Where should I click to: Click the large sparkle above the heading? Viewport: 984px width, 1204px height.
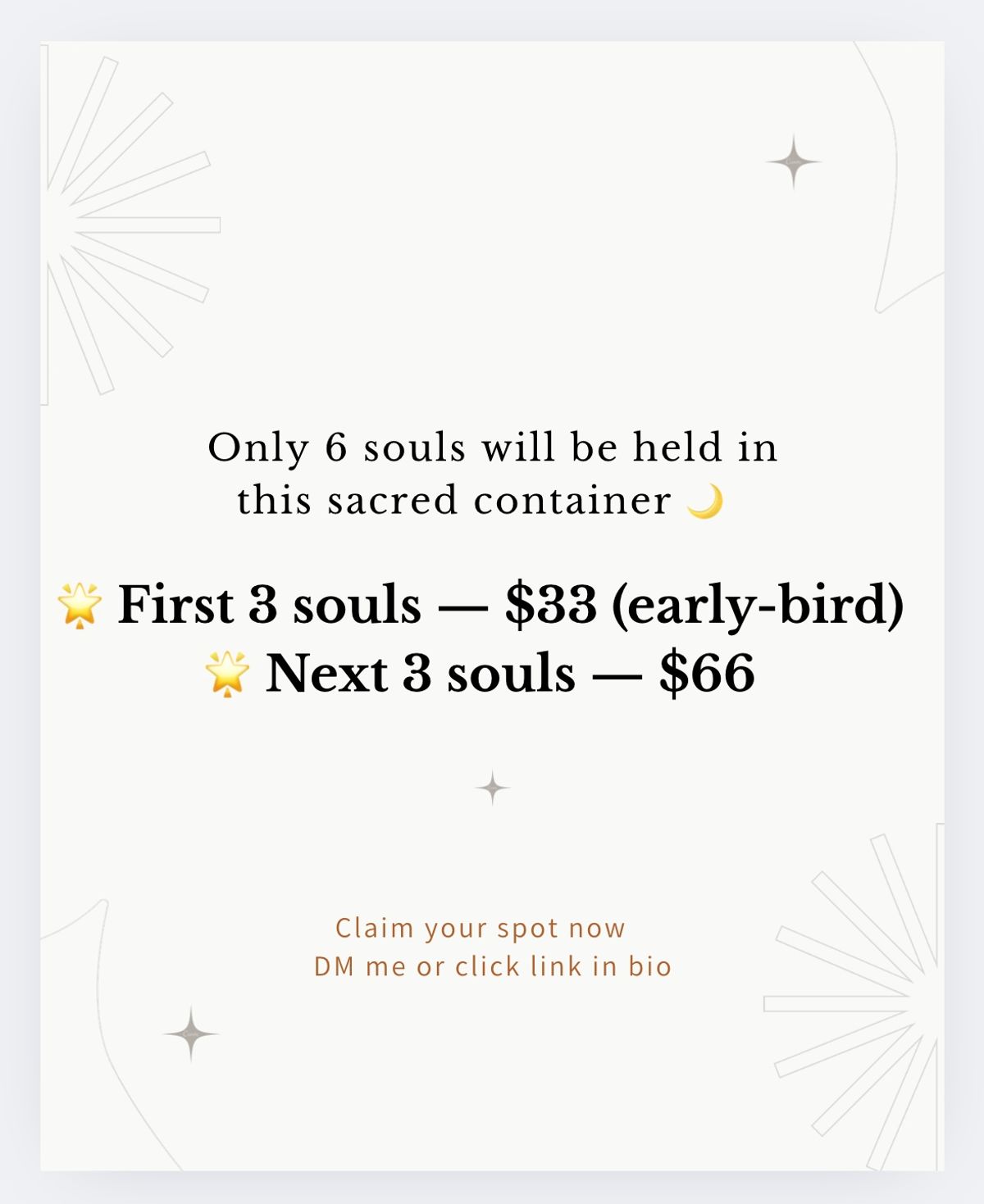pos(793,162)
